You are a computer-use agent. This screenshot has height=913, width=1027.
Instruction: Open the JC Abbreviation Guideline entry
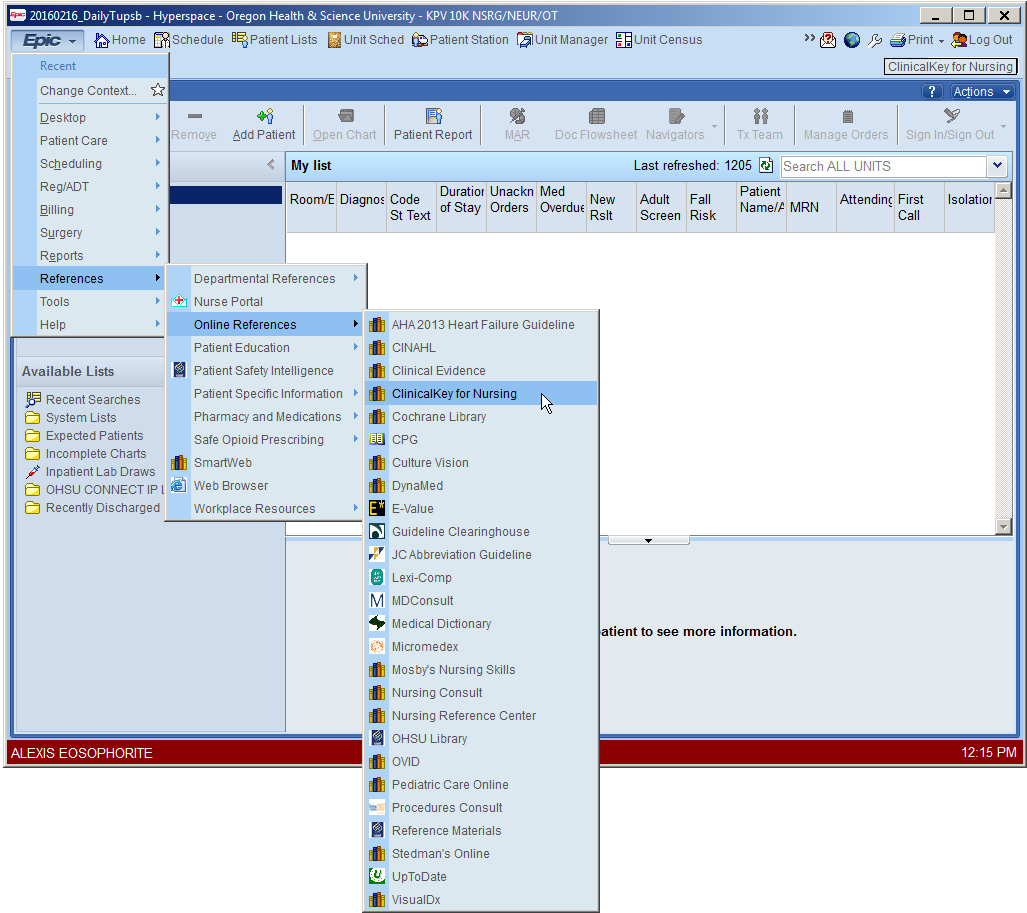pyautogui.click(x=481, y=555)
